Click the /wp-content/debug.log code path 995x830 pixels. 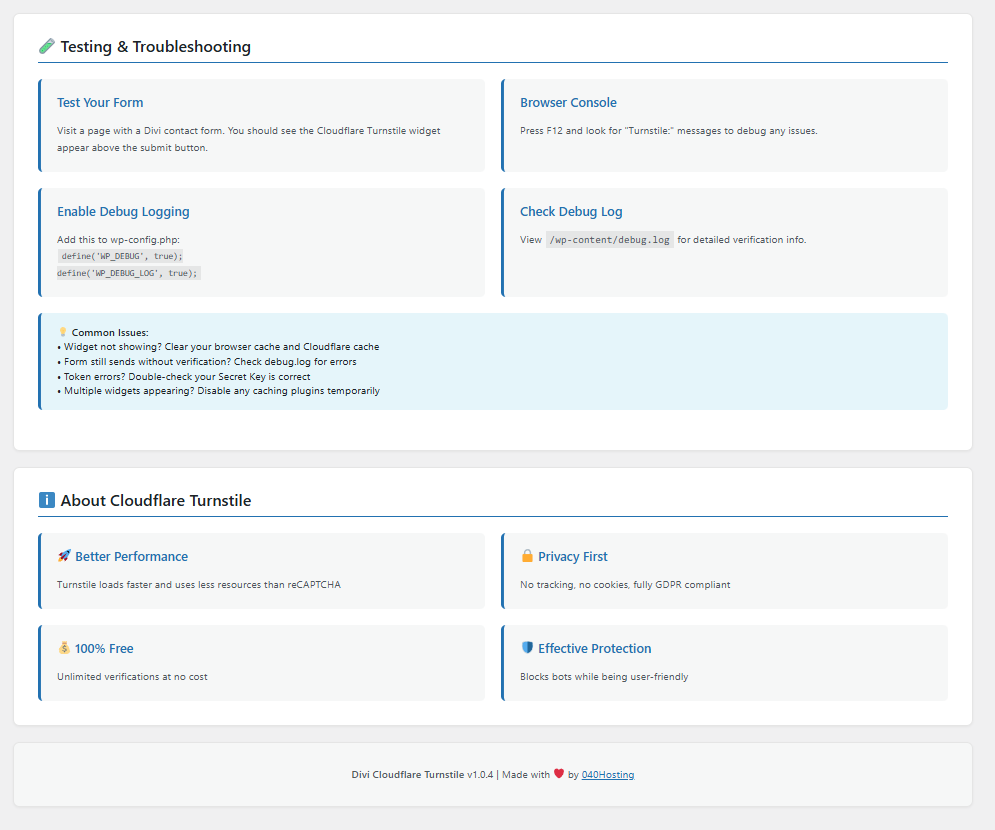[x=610, y=240]
